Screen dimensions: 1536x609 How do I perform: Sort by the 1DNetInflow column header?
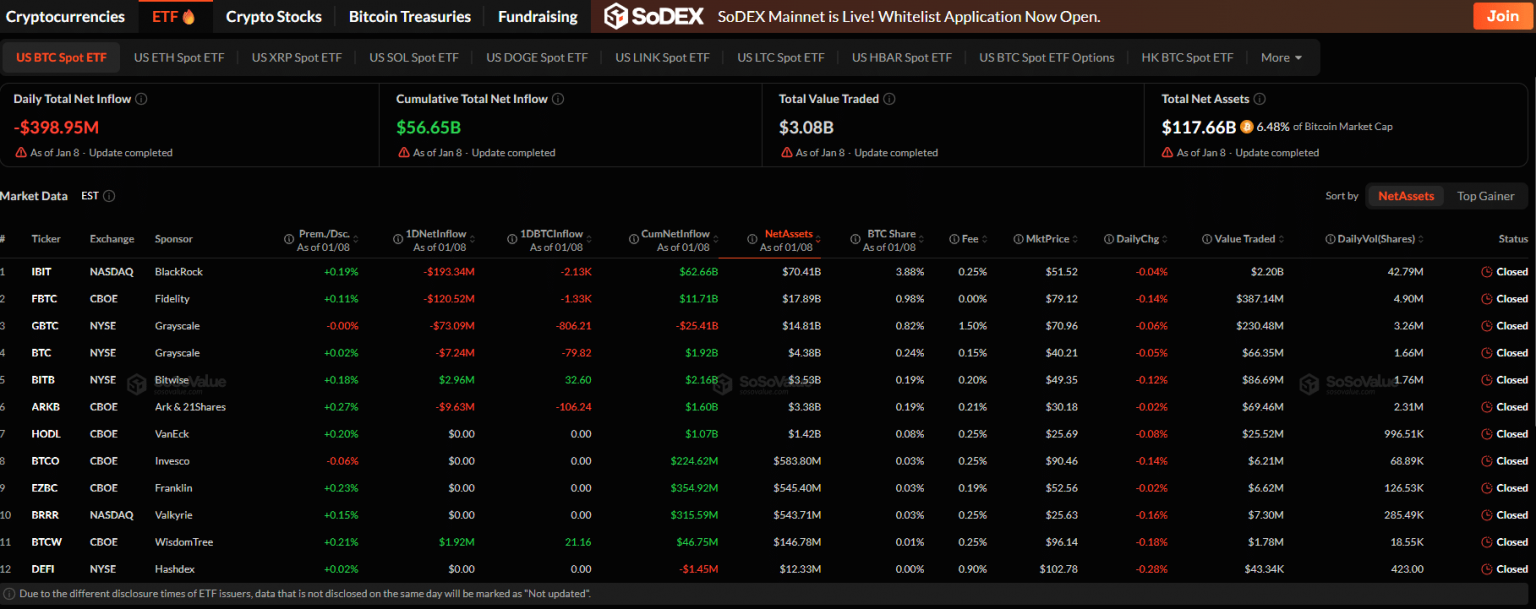pos(437,234)
